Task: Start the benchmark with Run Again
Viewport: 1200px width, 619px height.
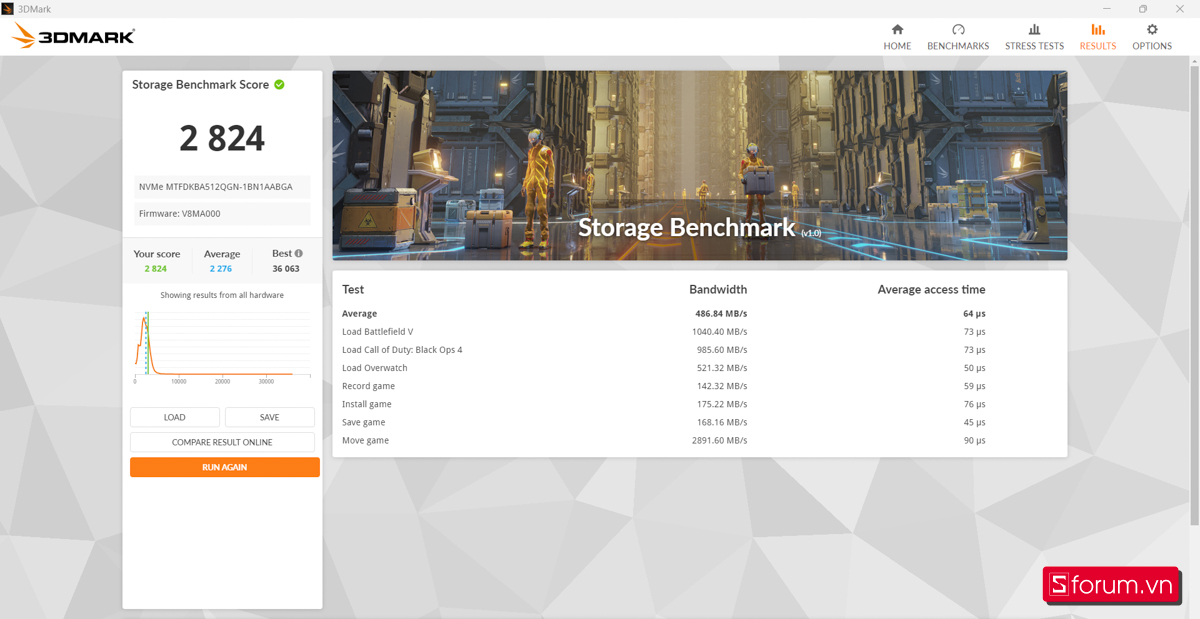Action: [x=224, y=467]
